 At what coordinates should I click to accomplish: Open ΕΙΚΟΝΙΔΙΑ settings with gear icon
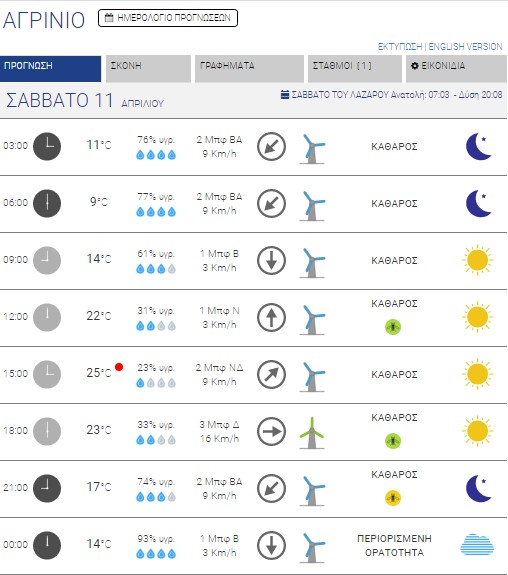coord(456,69)
